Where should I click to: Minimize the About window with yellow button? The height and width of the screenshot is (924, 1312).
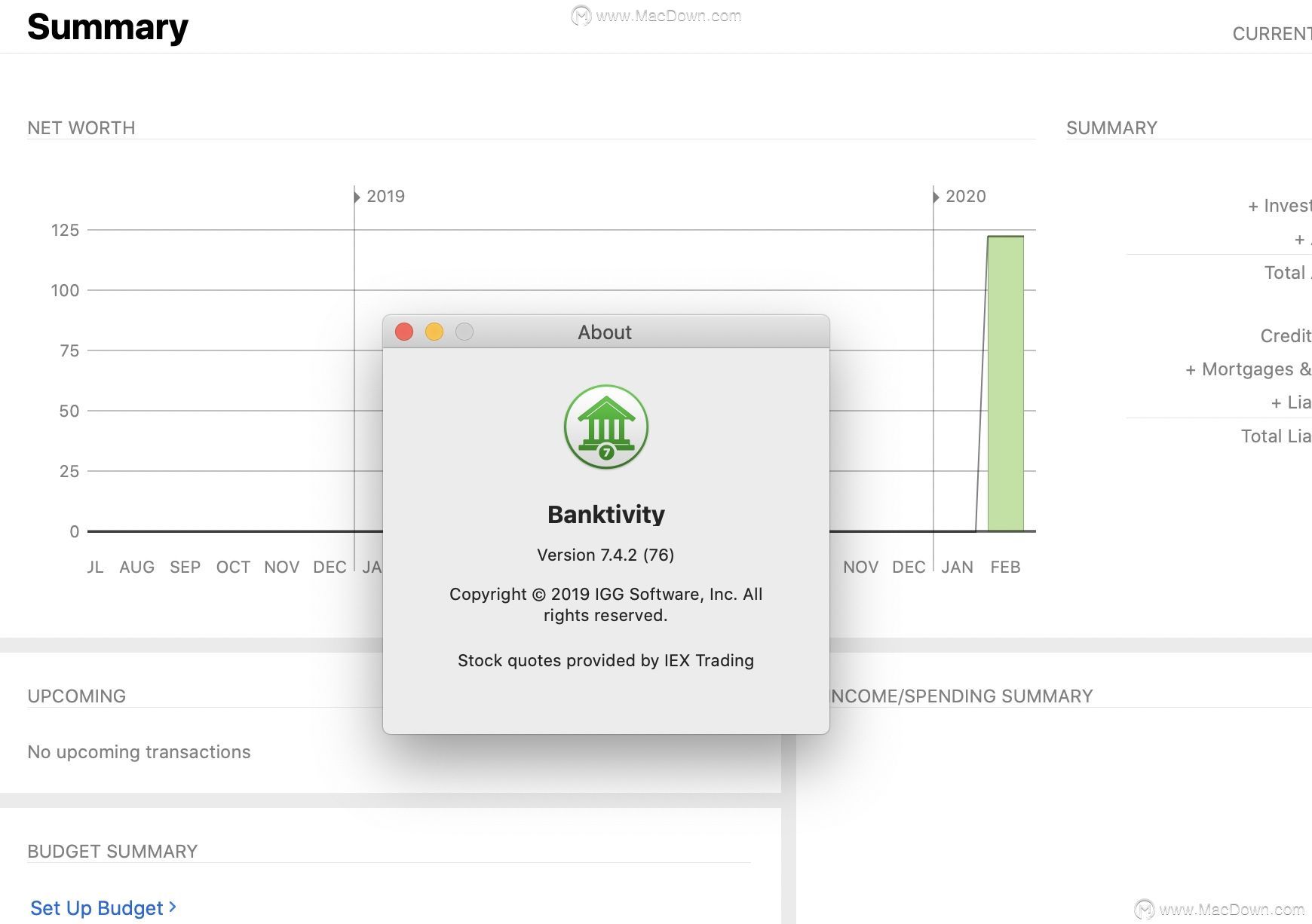pos(434,332)
